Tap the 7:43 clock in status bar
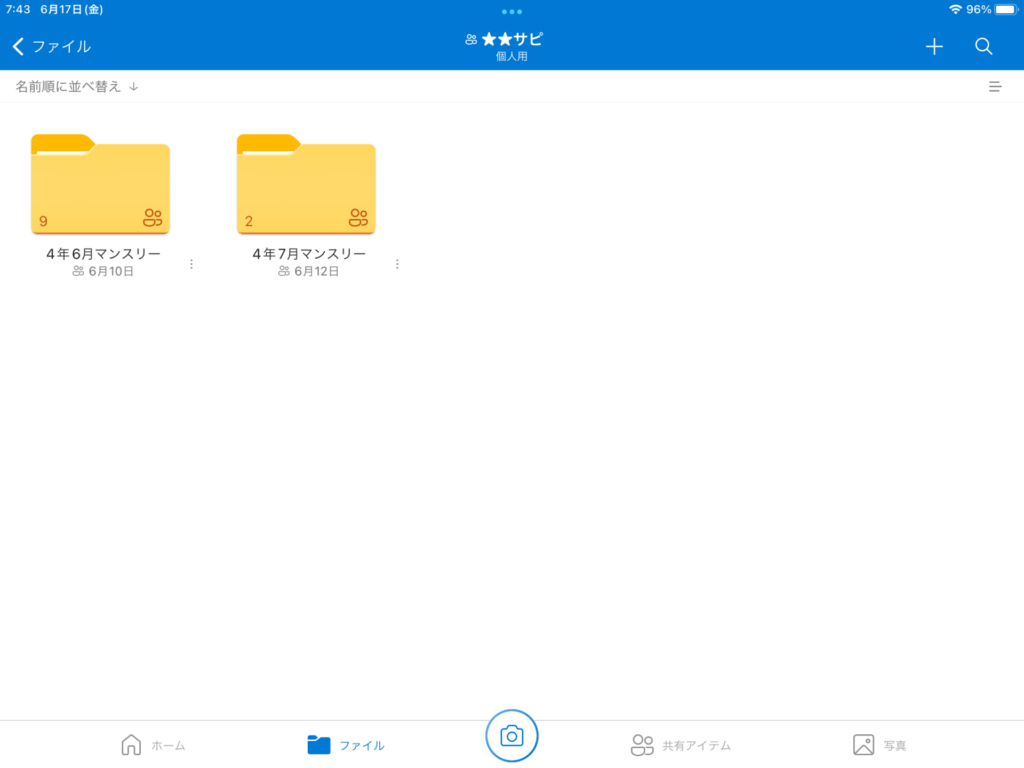1024x768 pixels. 18,10
